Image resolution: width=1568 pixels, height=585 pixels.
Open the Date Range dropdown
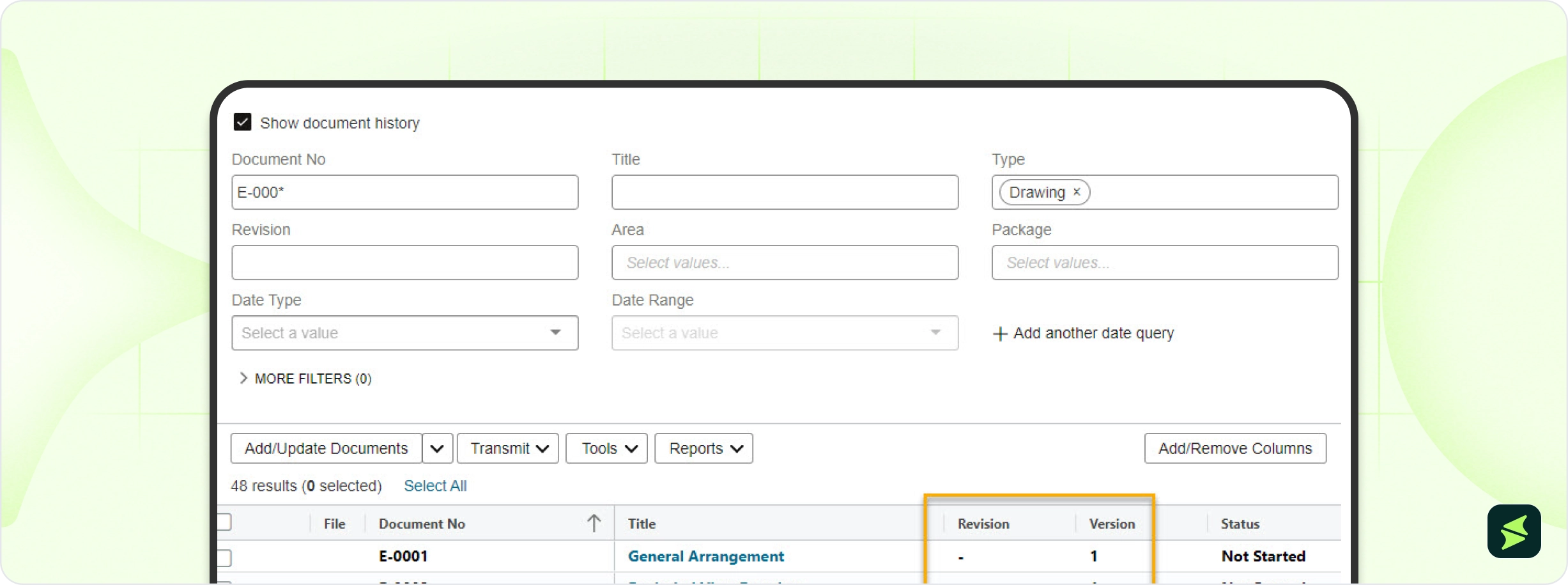pyautogui.click(x=785, y=333)
